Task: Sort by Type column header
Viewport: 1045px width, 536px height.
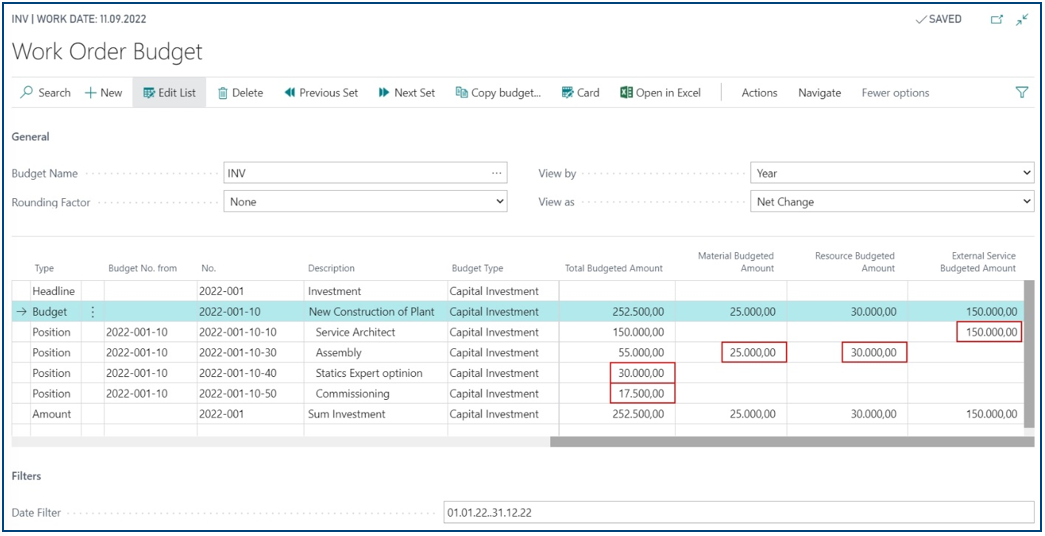Action: pos(44,268)
